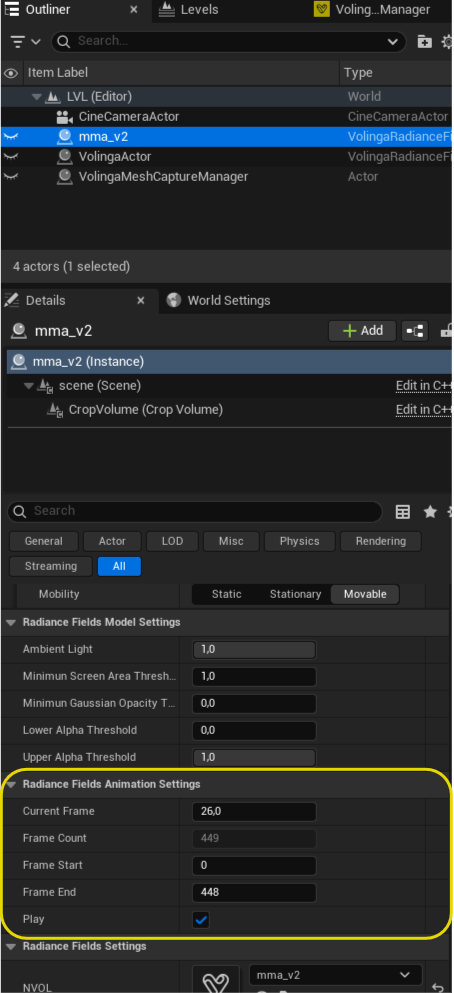Viewport: 454px width, 993px height.
Task: Click the Frame Start input field
Action: 254,866
